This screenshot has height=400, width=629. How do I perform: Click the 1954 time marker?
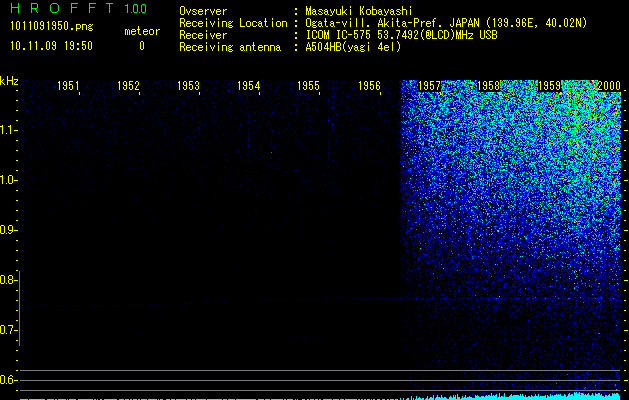point(249,86)
